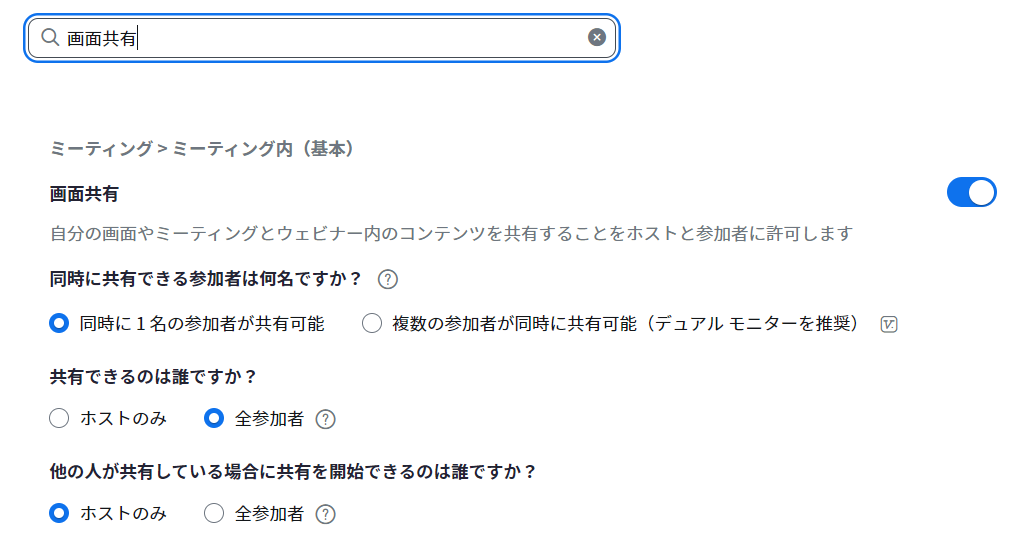Open help for 同時に共有できる参加者 question
The width and height of the screenshot is (1010, 542).
tap(388, 279)
